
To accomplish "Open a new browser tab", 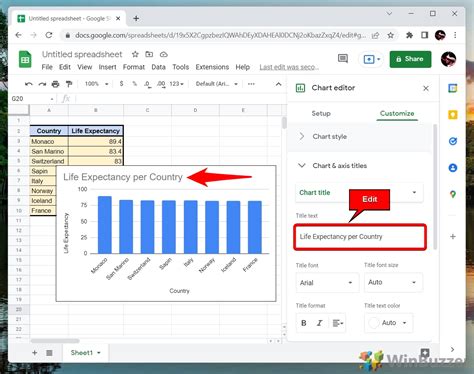I will [136, 18].
